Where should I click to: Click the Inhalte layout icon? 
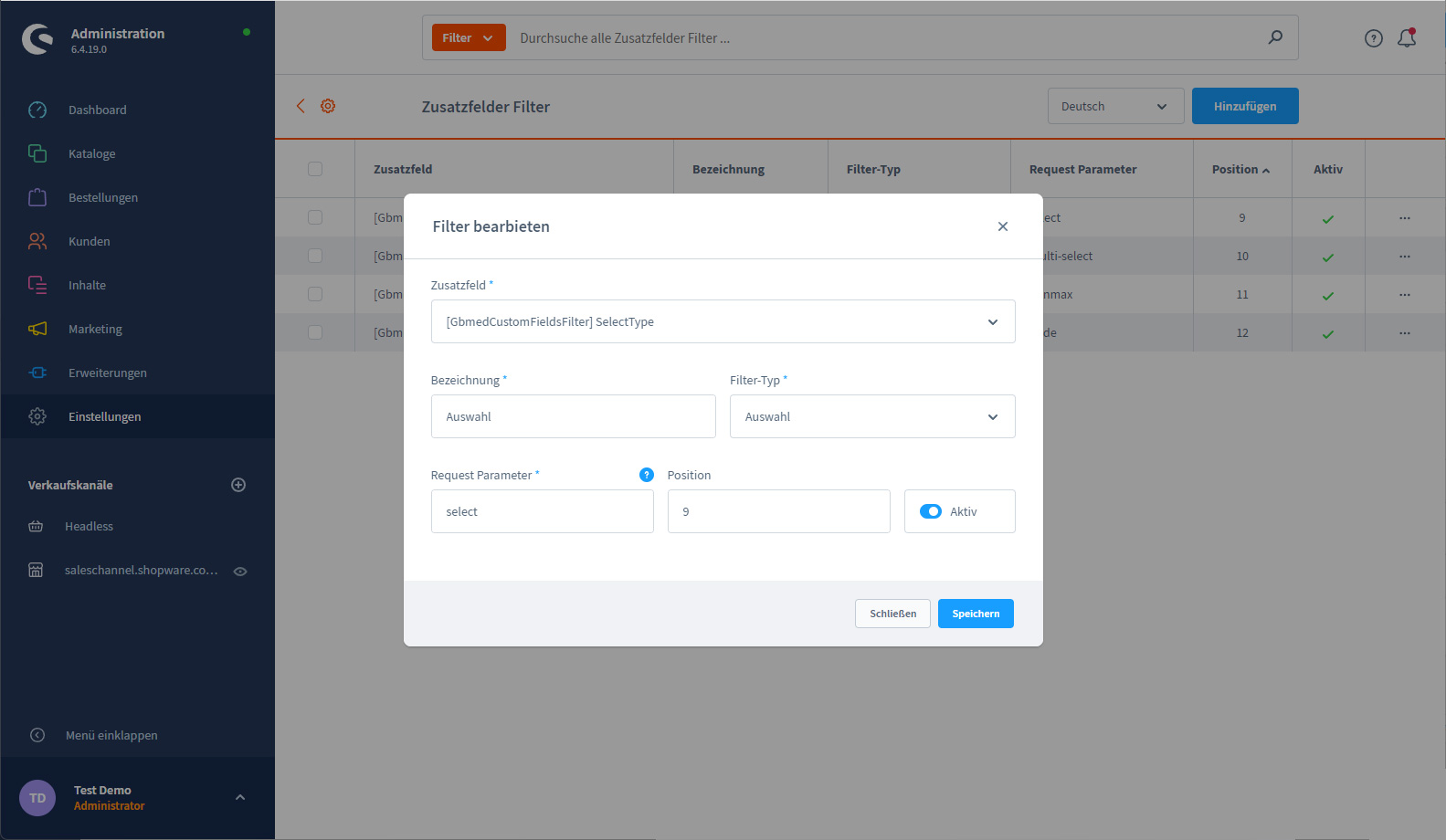pos(37,285)
